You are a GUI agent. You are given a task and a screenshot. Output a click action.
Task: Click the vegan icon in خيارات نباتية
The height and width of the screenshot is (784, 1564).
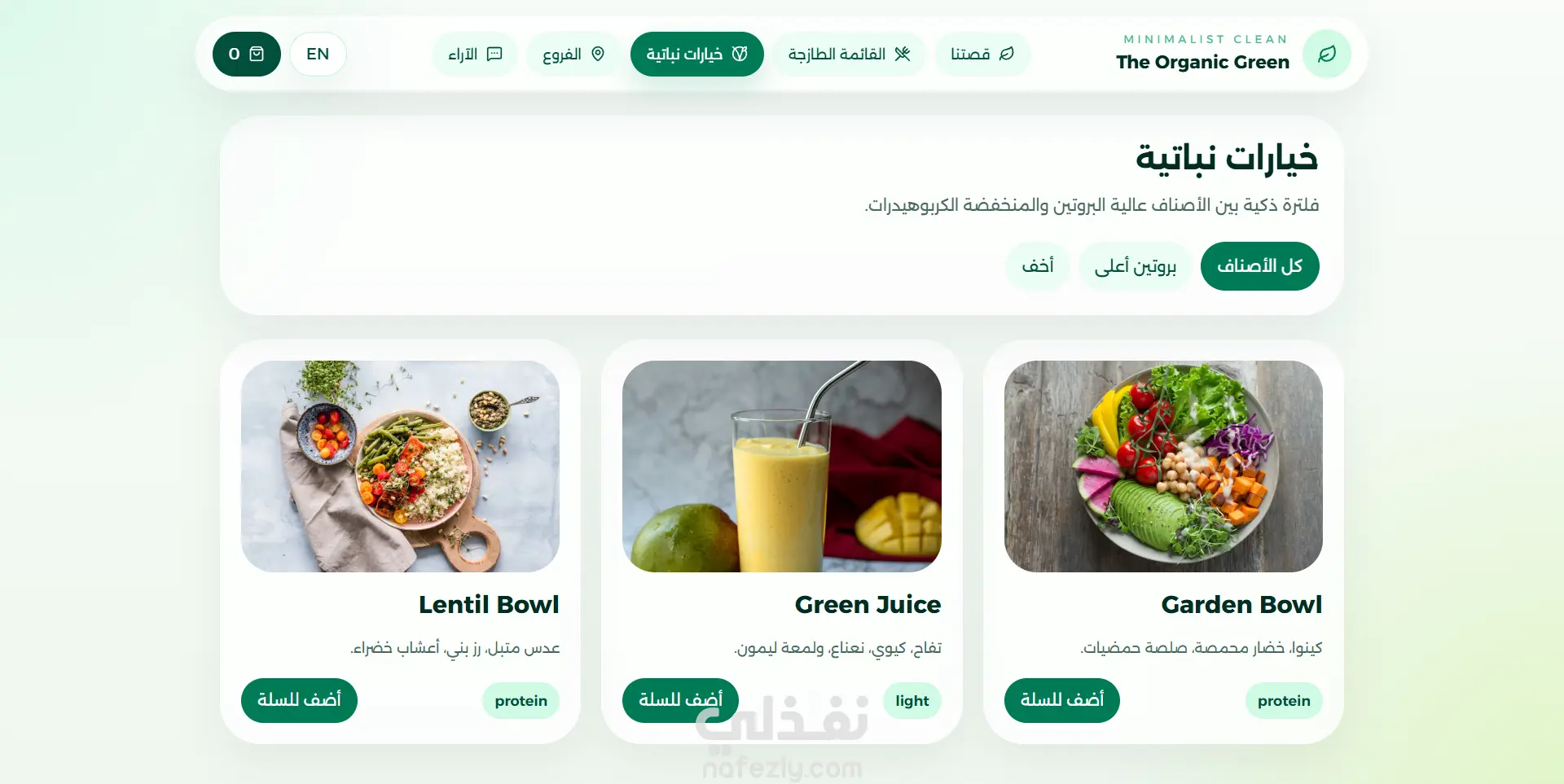click(740, 54)
